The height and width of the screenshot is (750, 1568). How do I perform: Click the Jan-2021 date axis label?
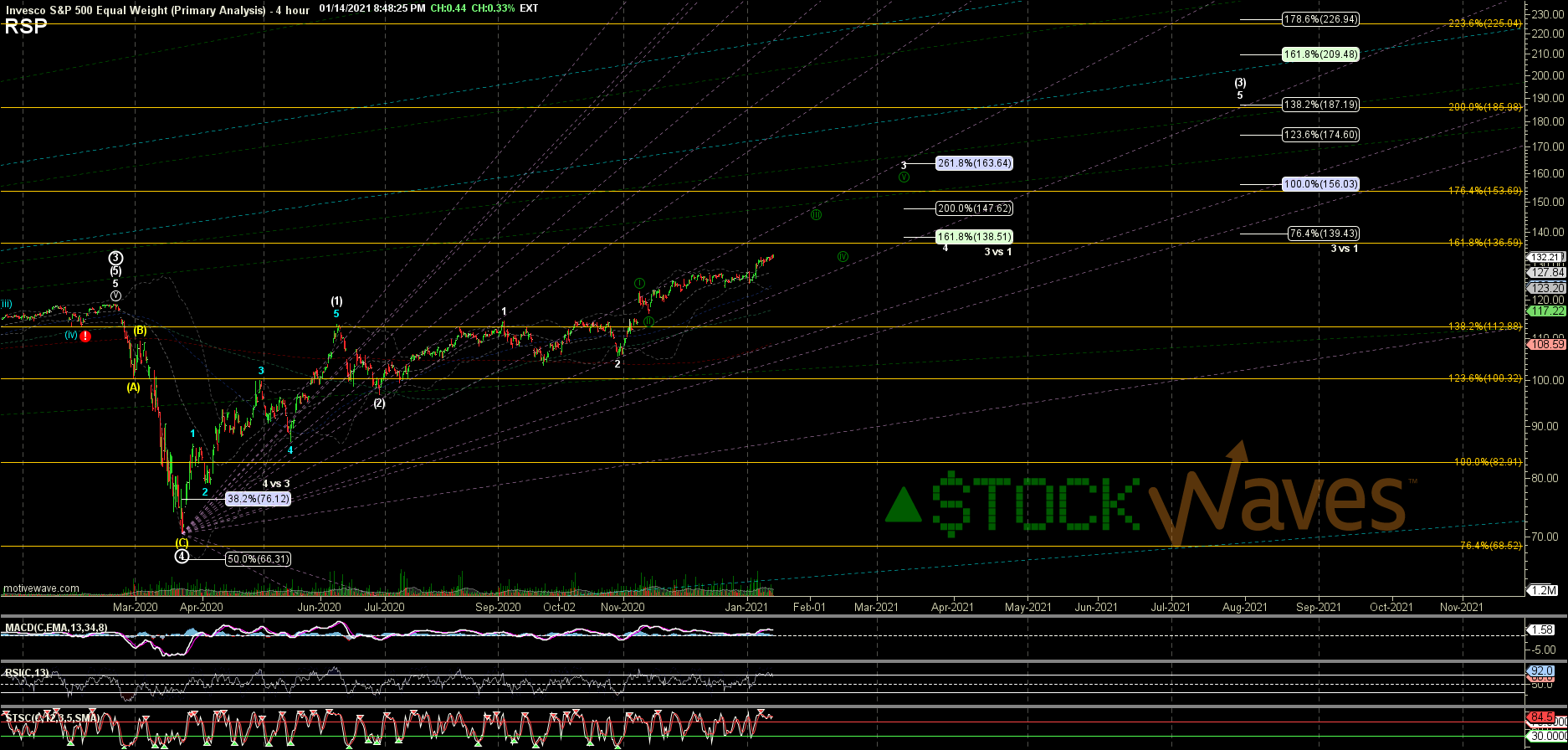tap(746, 607)
